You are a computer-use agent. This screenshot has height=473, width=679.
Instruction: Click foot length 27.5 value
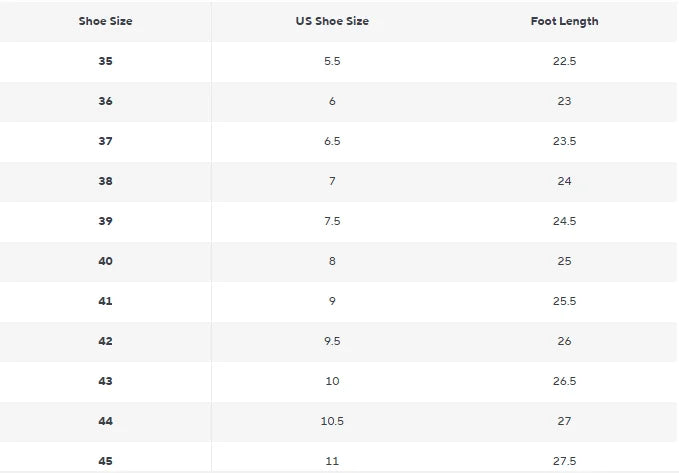tap(564, 461)
